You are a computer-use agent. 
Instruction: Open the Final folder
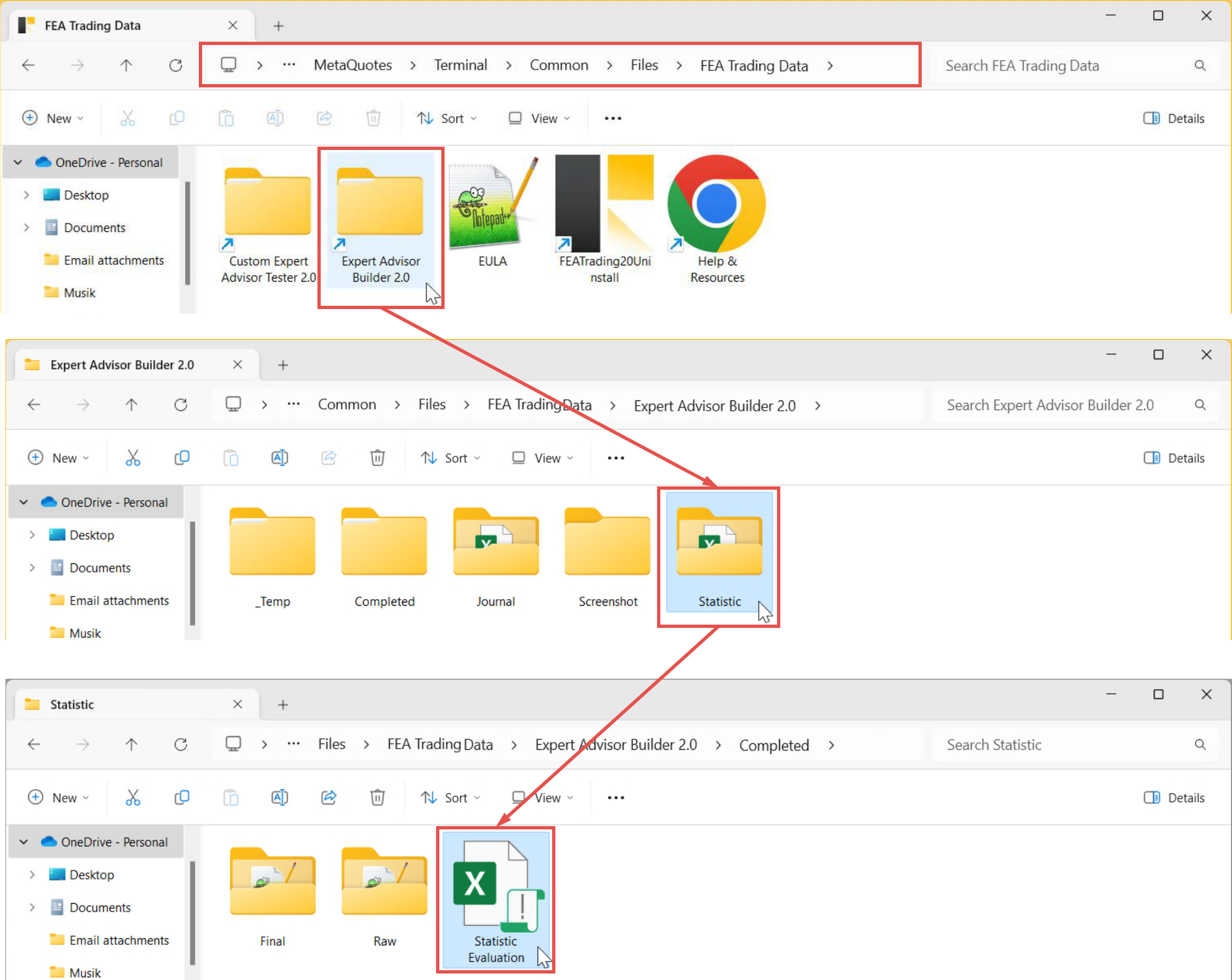pyautogui.click(x=272, y=897)
